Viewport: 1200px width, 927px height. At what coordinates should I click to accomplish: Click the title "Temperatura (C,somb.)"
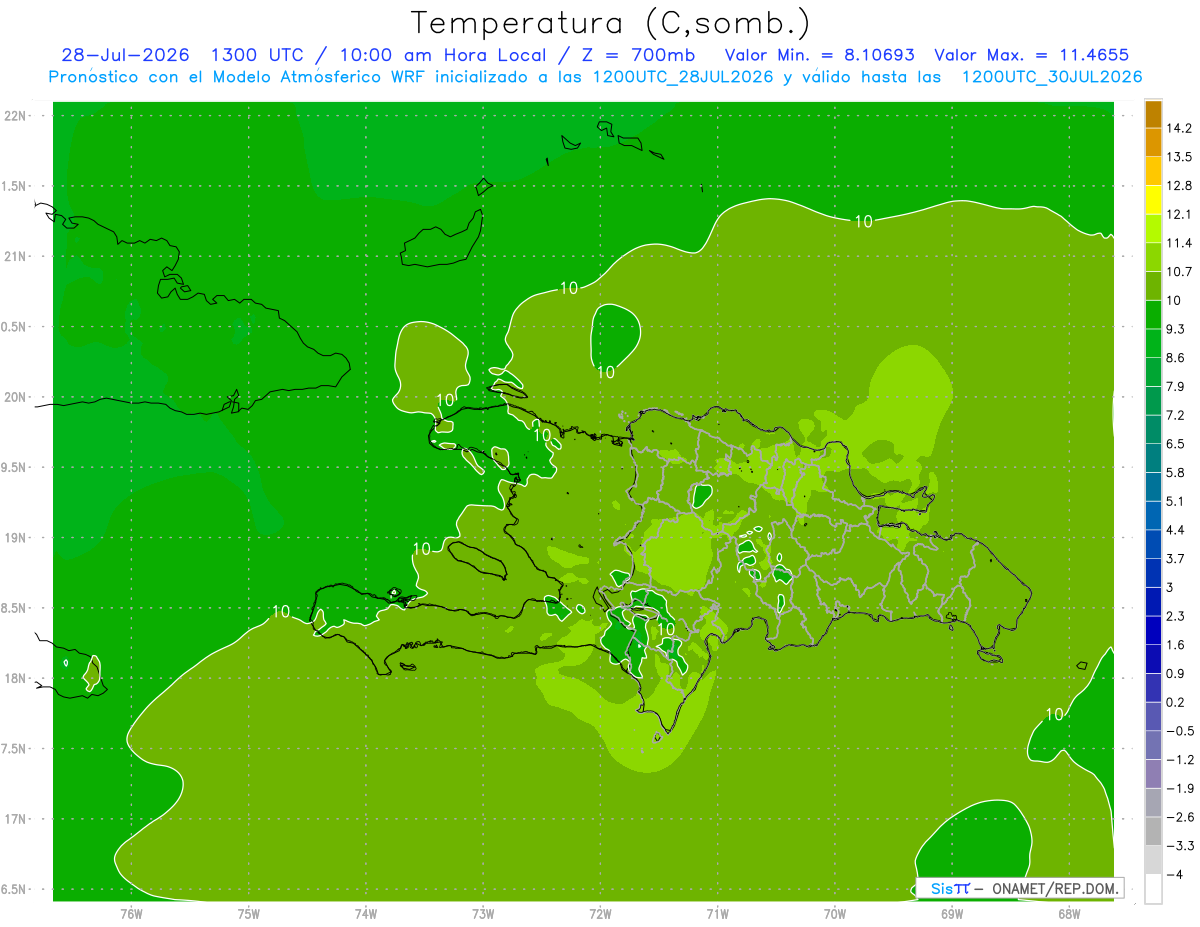pos(611,23)
